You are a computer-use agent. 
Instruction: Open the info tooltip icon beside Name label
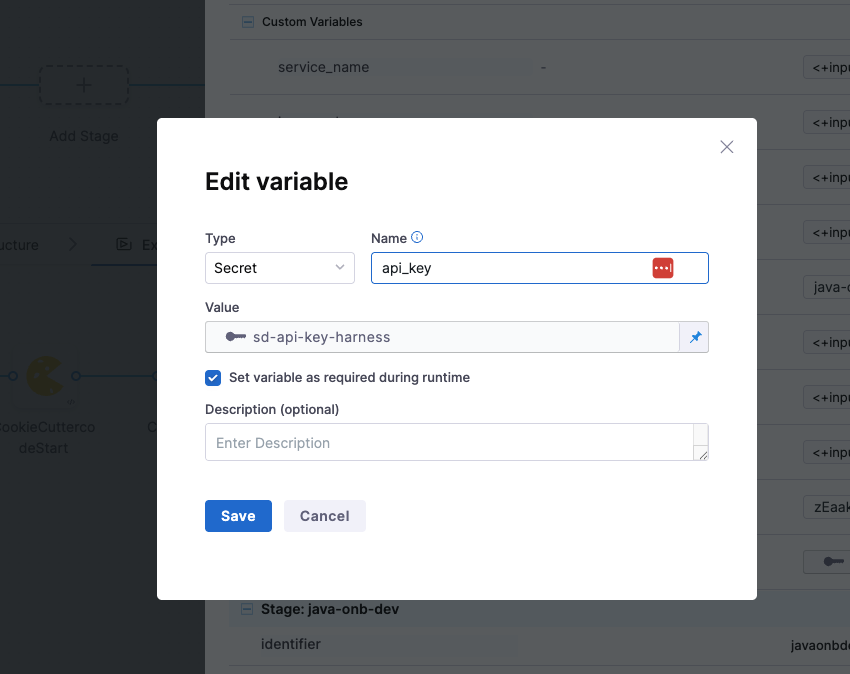[416, 237]
